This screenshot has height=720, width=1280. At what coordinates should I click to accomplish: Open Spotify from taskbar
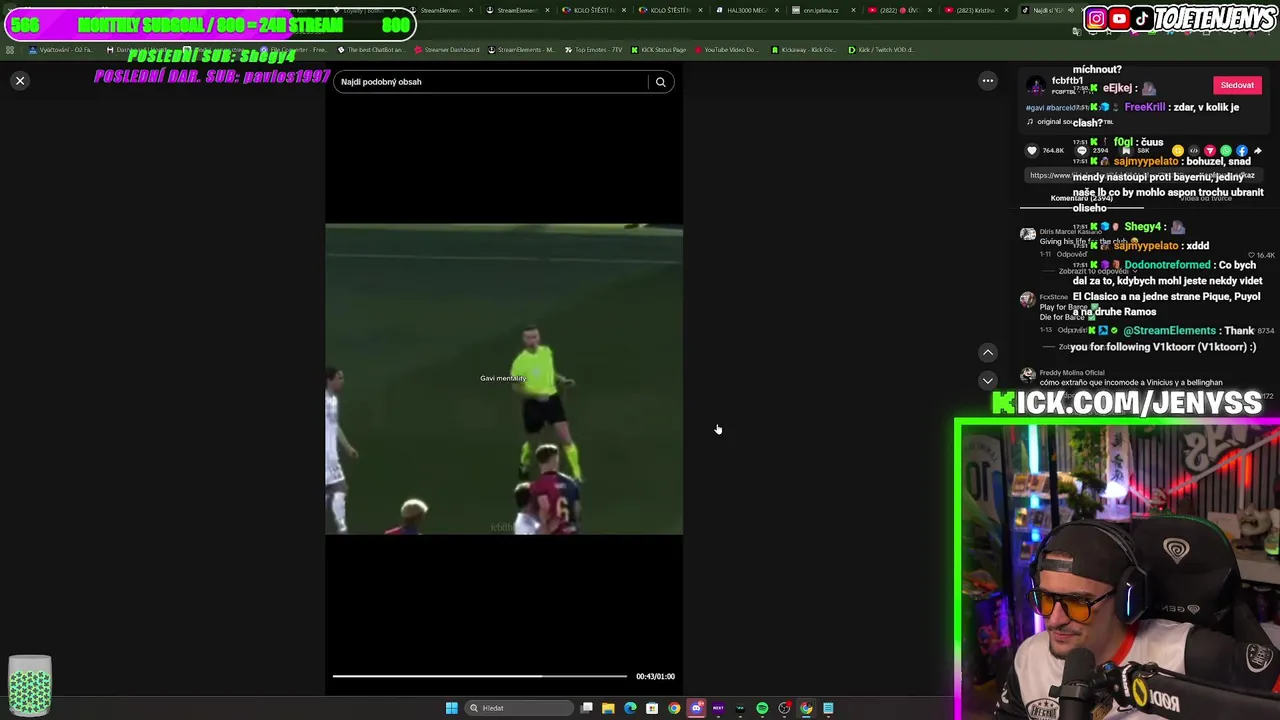coord(762,708)
